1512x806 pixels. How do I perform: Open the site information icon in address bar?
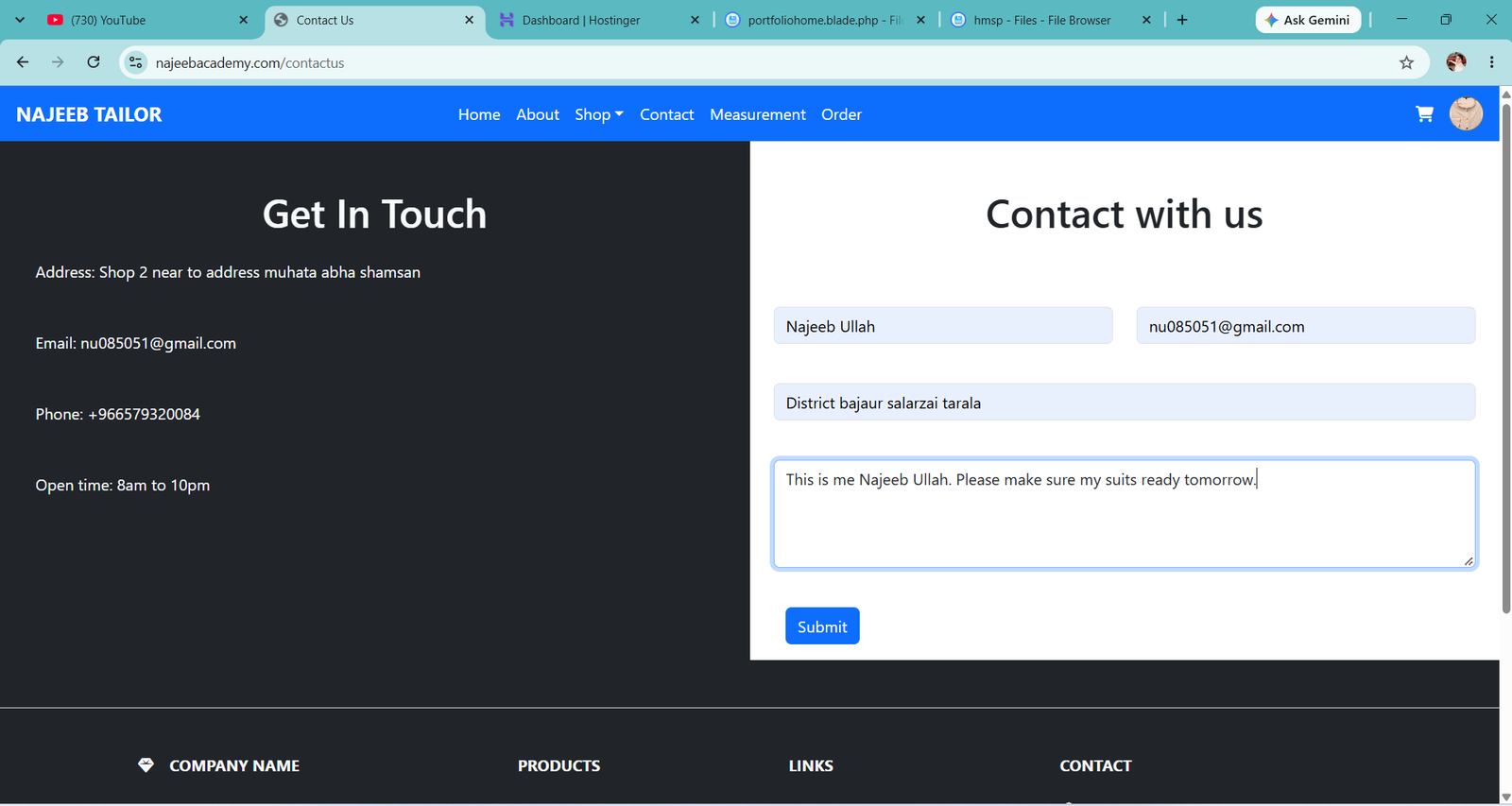pos(136,62)
